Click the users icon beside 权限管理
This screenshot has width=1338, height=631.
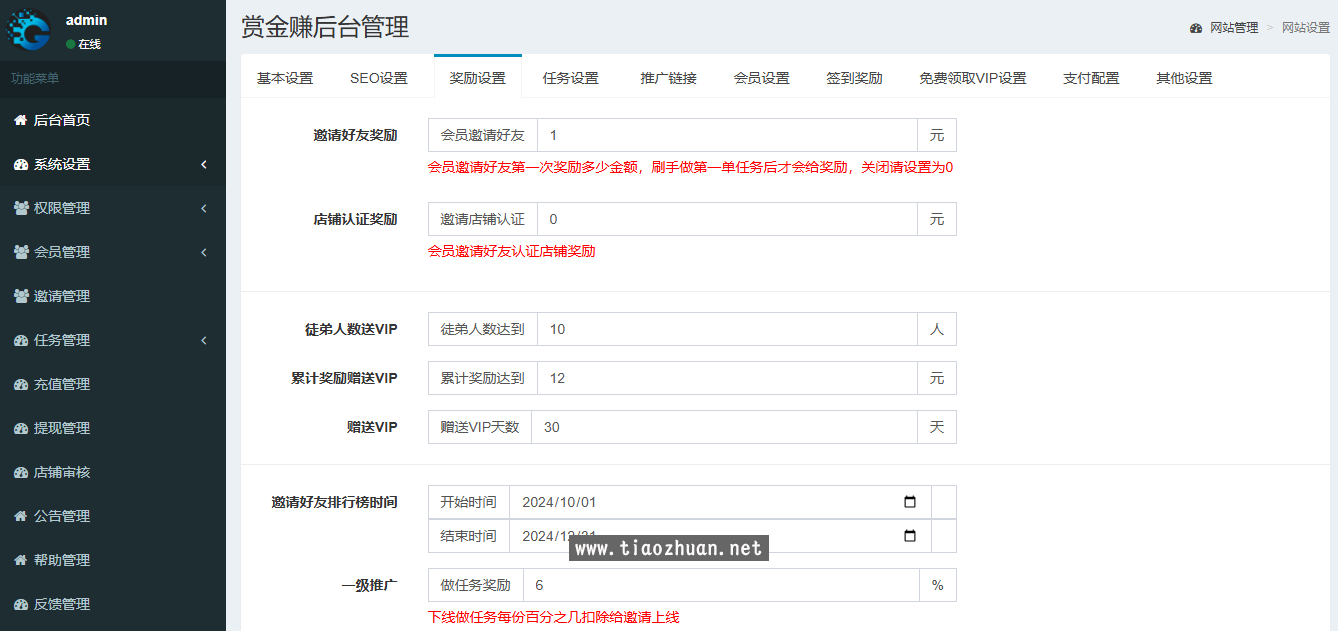point(21,208)
